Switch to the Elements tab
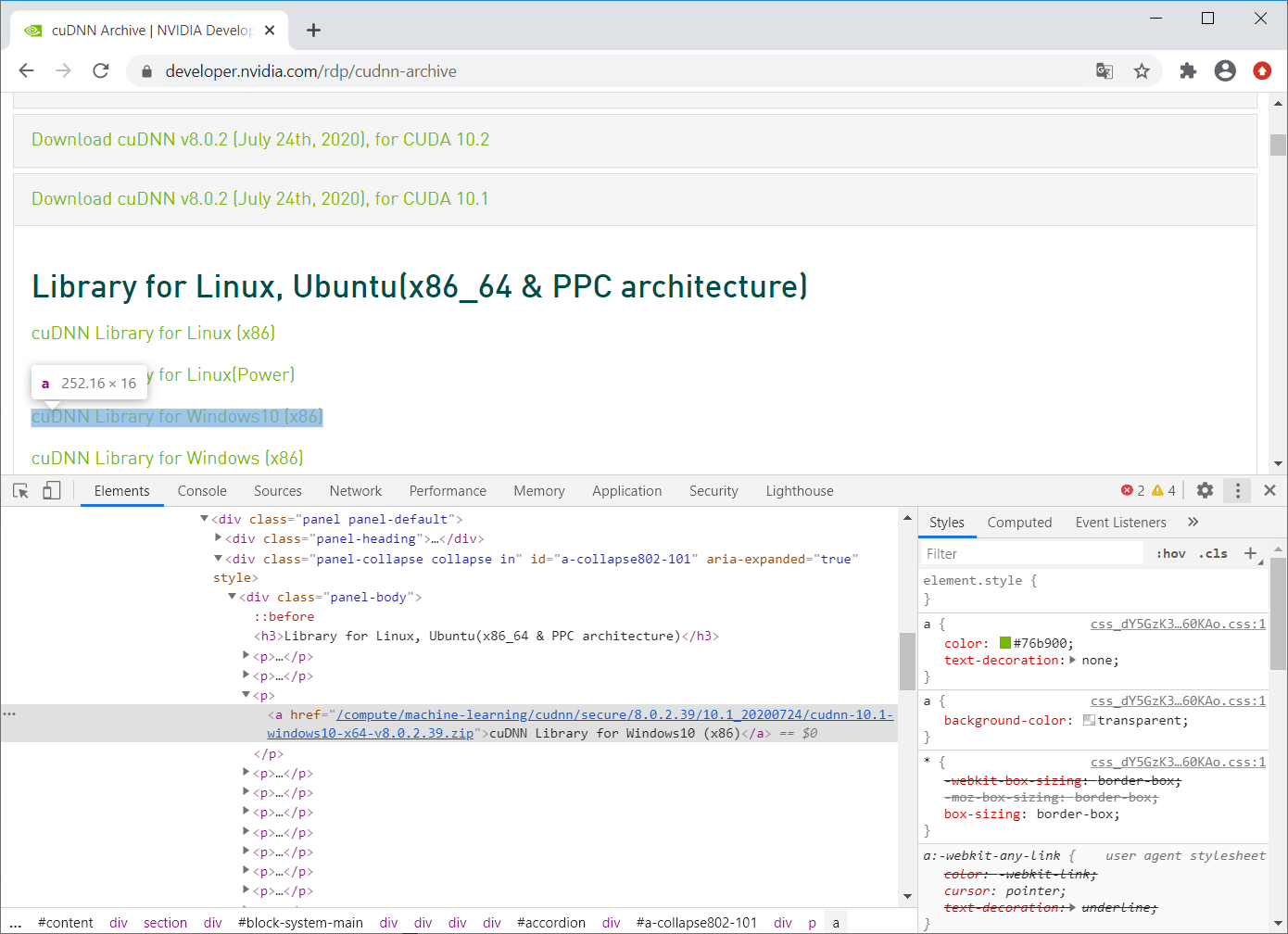1288x934 pixels. [x=121, y=491]
